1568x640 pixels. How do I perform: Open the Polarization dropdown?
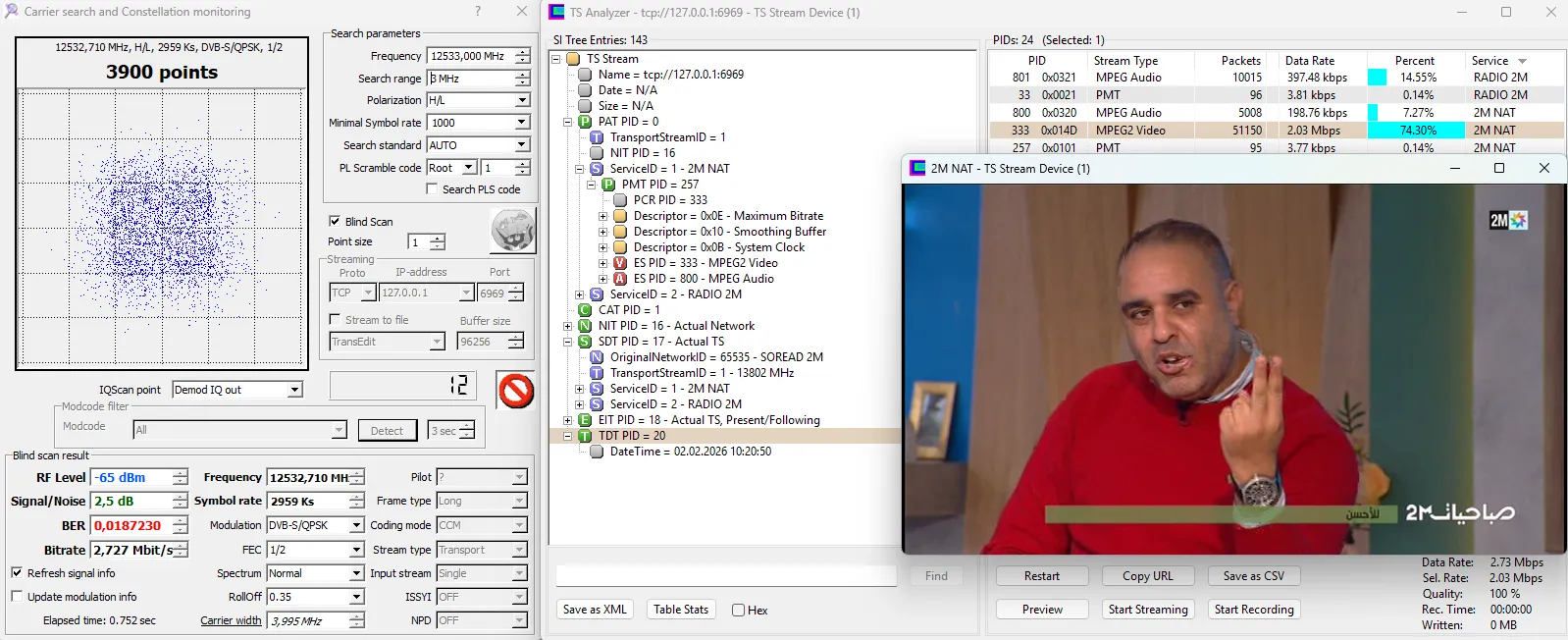point(522,100)
